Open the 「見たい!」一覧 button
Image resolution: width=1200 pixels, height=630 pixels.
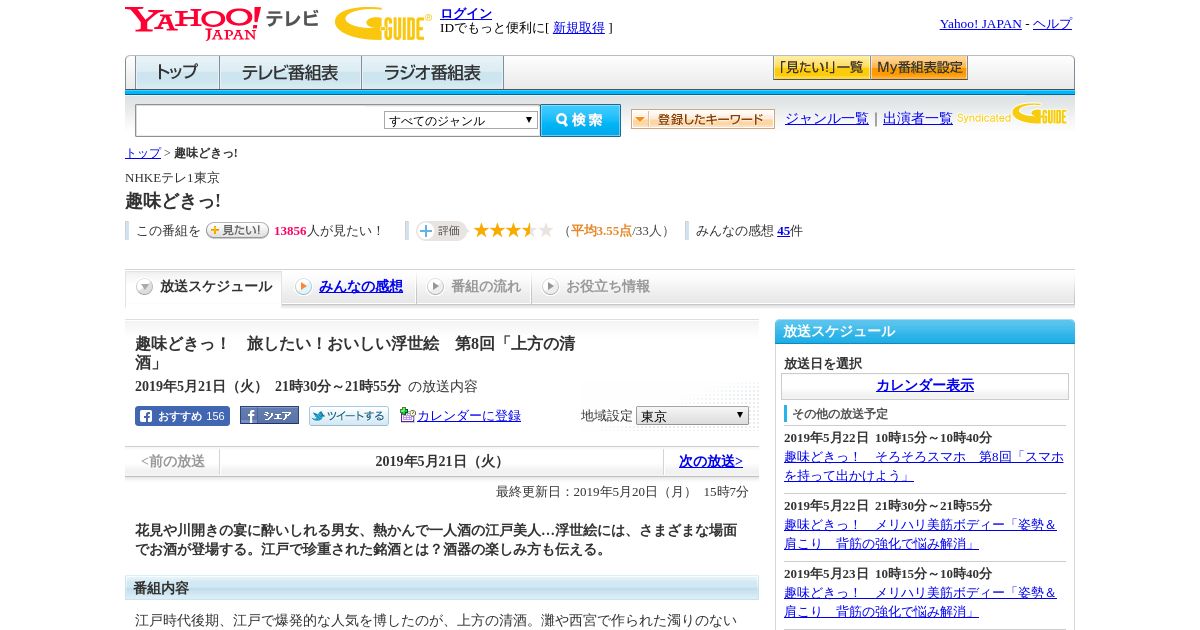pyautogui.click(x=821, y=68)
